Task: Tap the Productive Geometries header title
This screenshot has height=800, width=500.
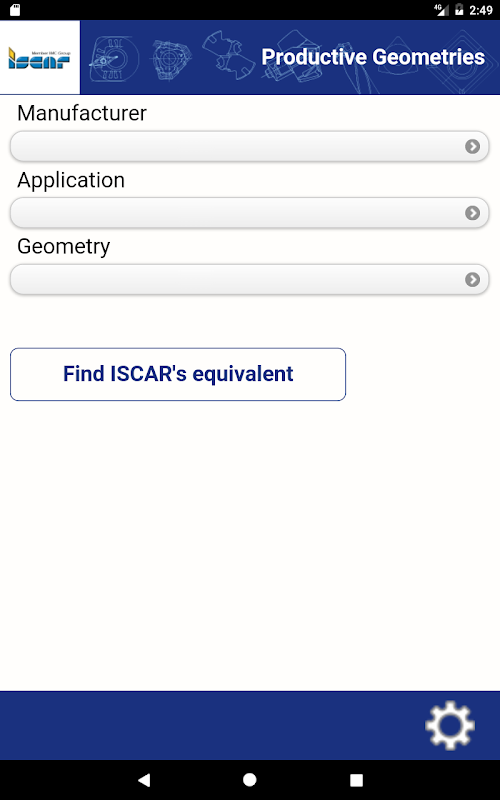Action: (x=373, y=57)
